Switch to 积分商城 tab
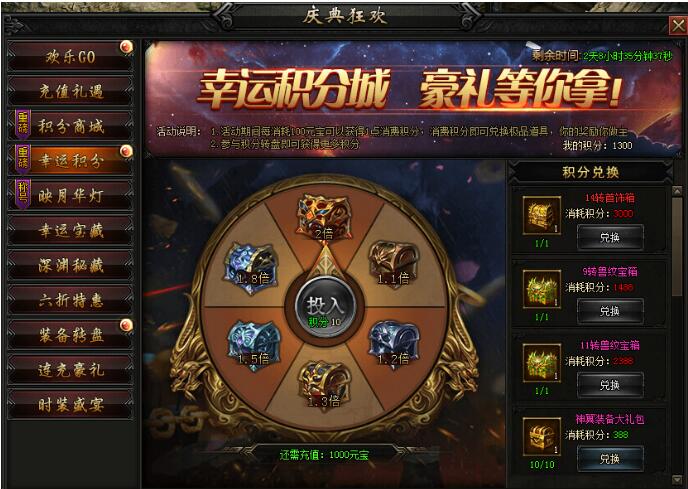Viewport: 688px width, 489px height. (x=70, y=126)
